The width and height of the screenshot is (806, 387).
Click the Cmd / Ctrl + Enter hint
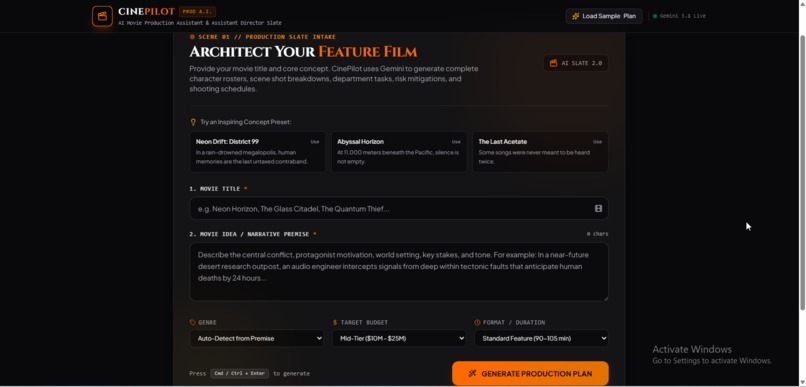[239, 374]
